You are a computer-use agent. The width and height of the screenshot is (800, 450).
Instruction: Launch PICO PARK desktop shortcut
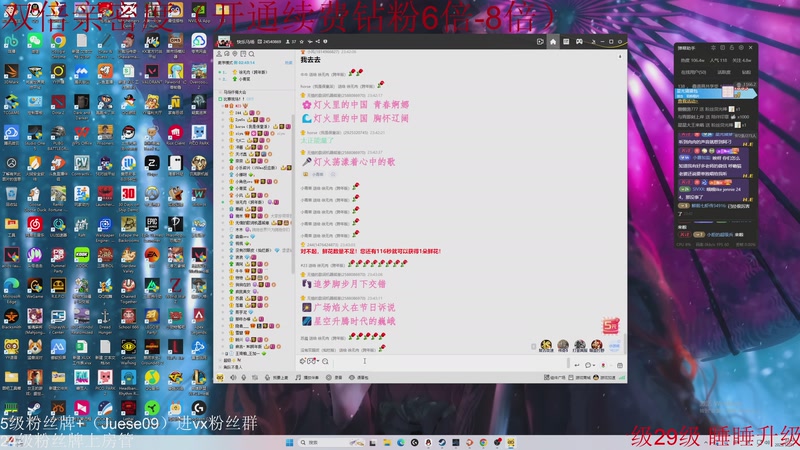[199, 136]
